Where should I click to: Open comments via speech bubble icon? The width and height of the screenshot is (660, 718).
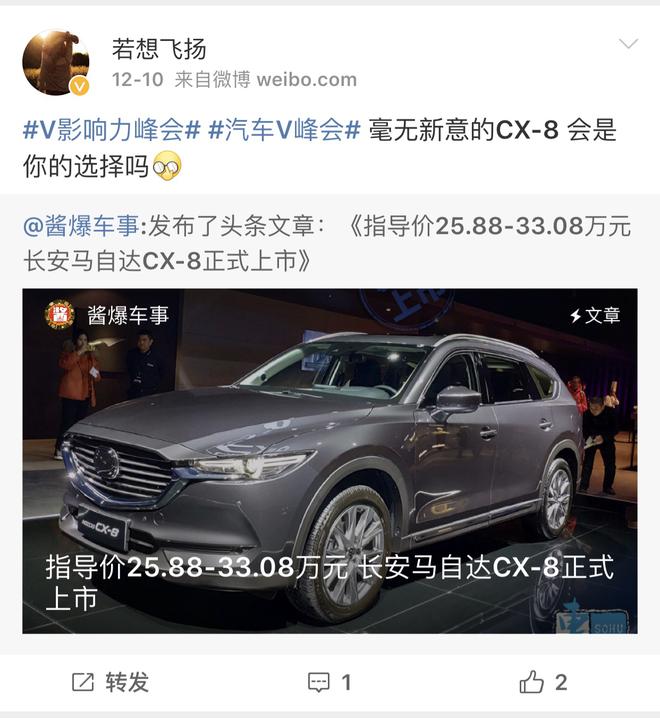point(319,683)
